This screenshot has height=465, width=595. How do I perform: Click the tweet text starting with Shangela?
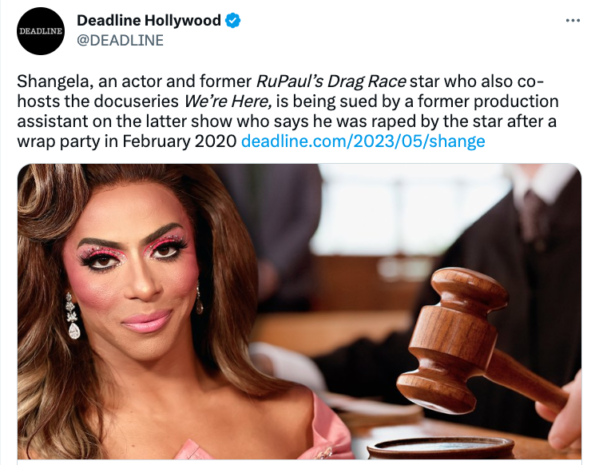pos(287,111)
